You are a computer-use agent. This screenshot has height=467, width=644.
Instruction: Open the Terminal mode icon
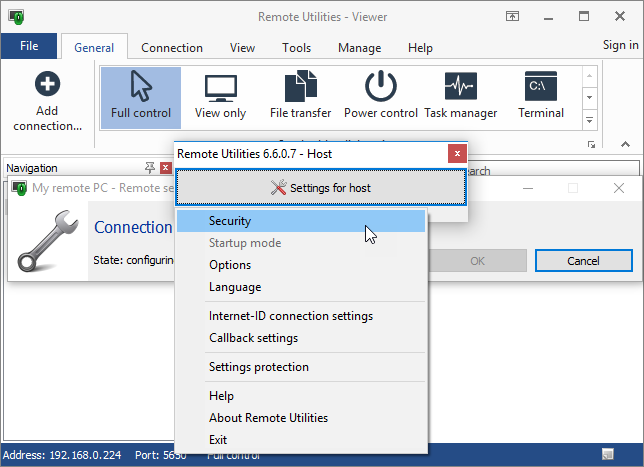point(540,97)
